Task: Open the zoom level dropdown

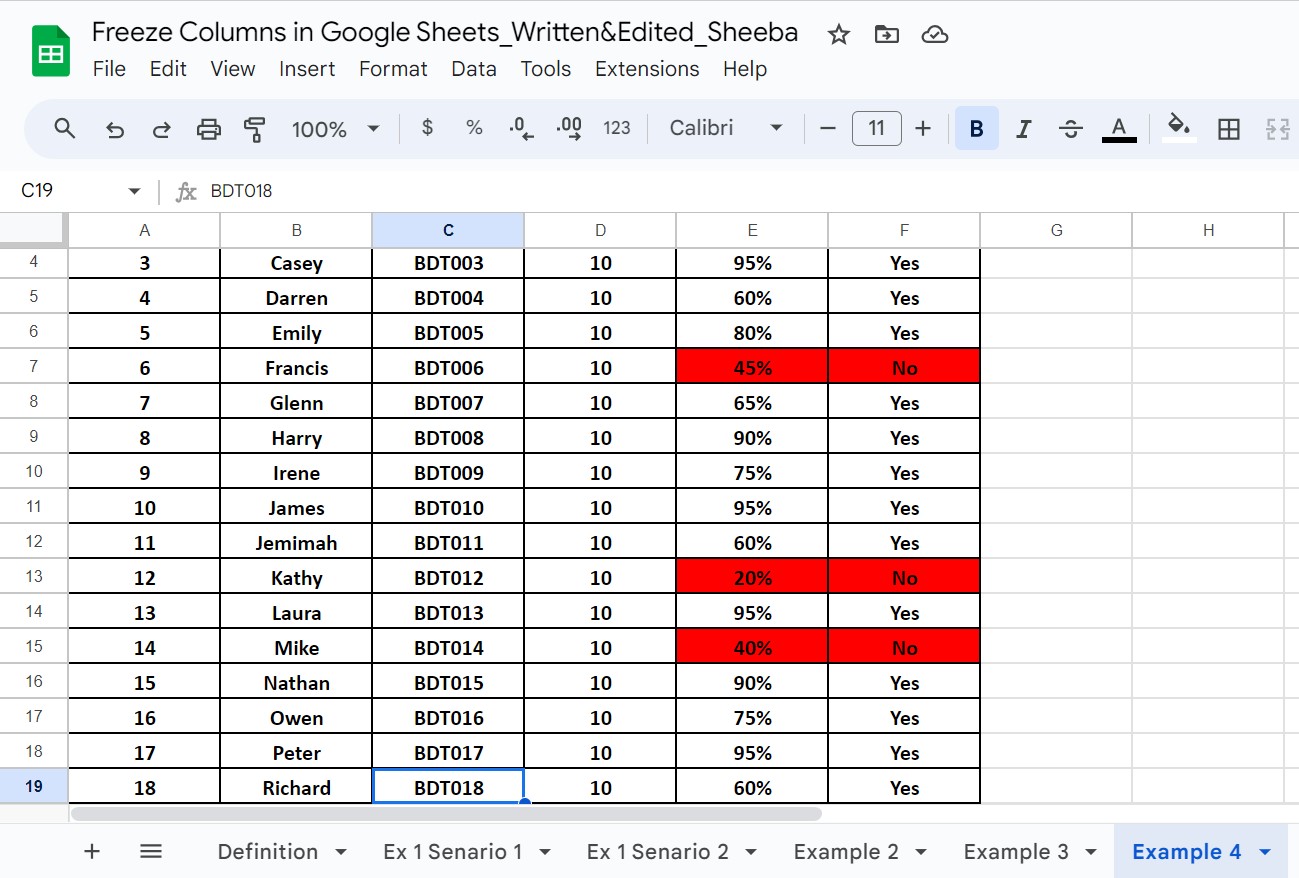Action: coord(335,128)
